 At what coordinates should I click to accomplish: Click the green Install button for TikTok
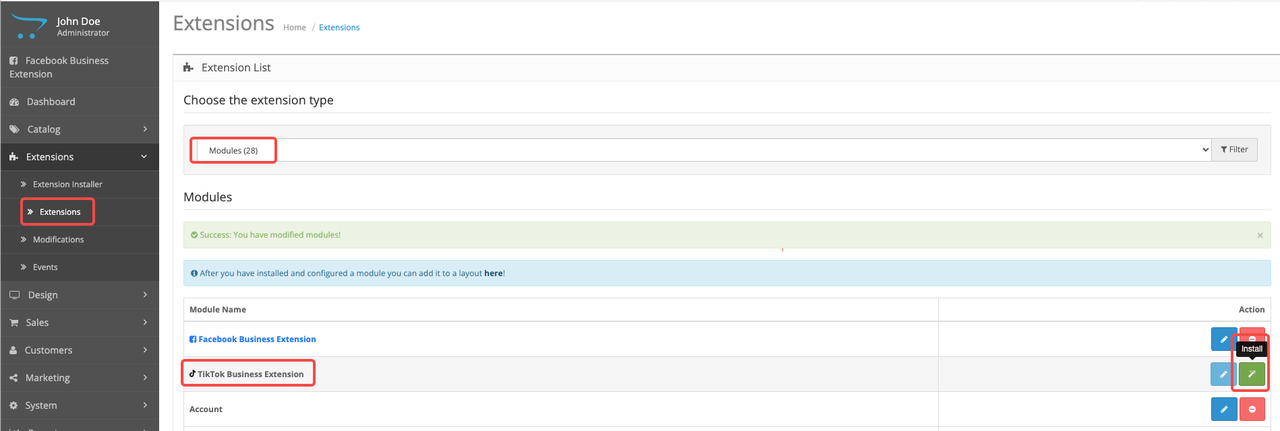[x=1252, y=374]
